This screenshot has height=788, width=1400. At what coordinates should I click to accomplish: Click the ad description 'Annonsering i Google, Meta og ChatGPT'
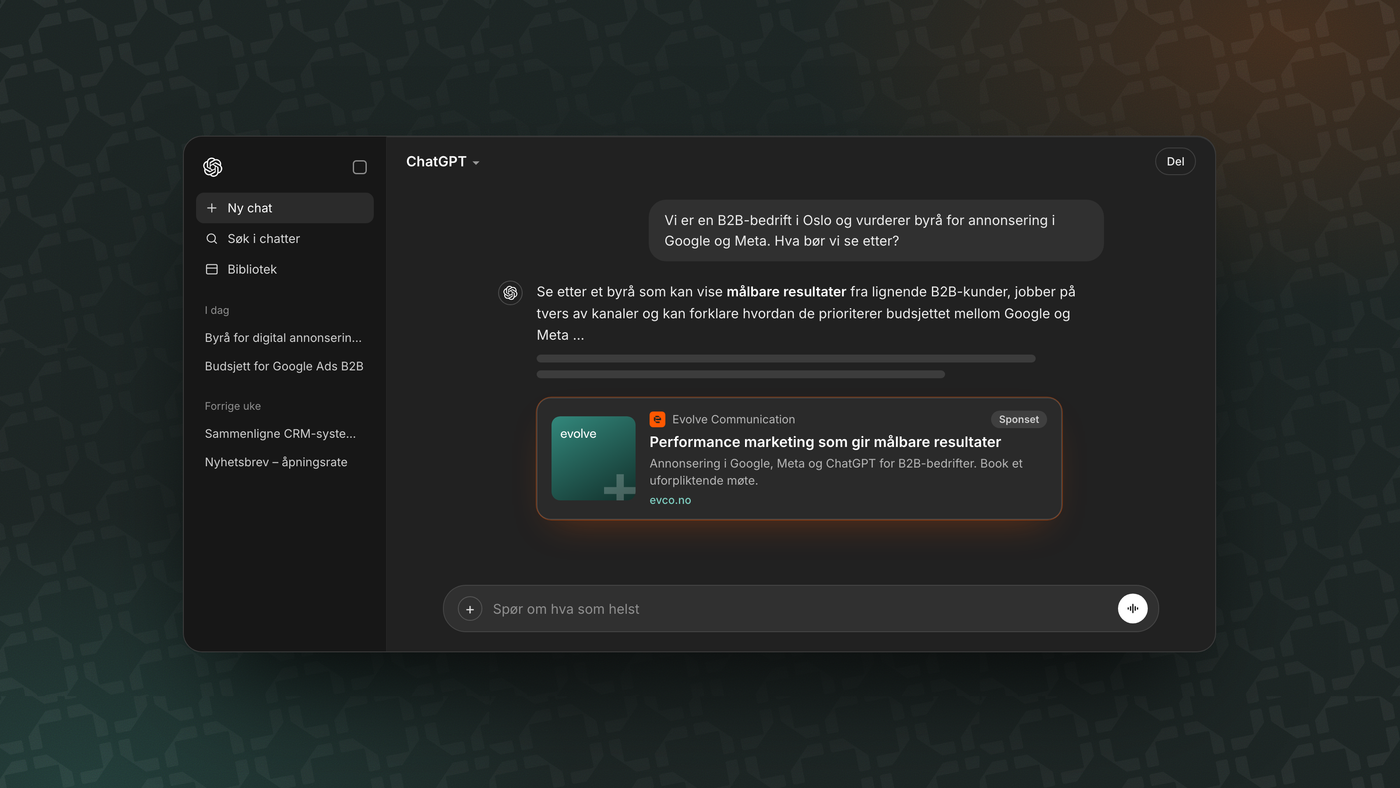[x=836, y=472]
